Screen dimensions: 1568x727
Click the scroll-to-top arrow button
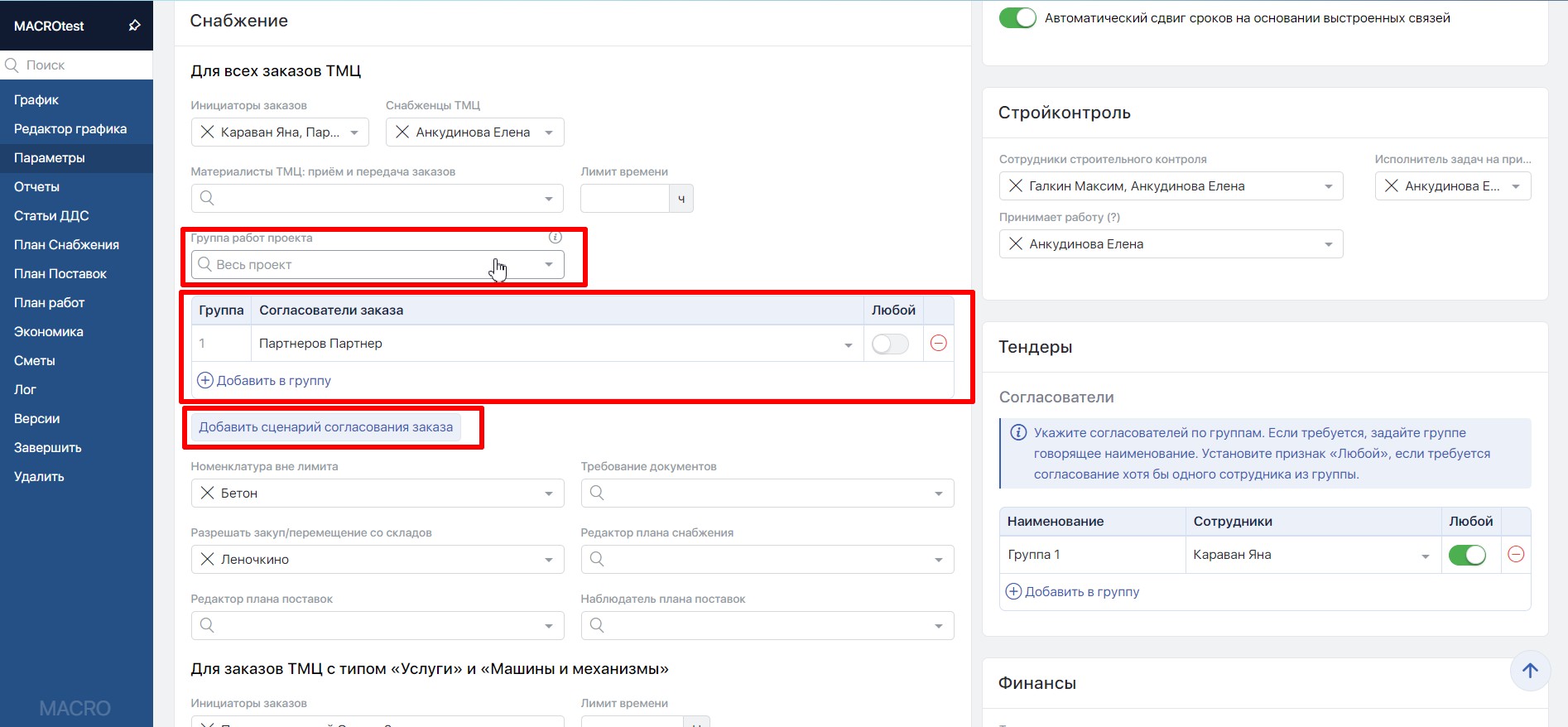(1529, 671)
